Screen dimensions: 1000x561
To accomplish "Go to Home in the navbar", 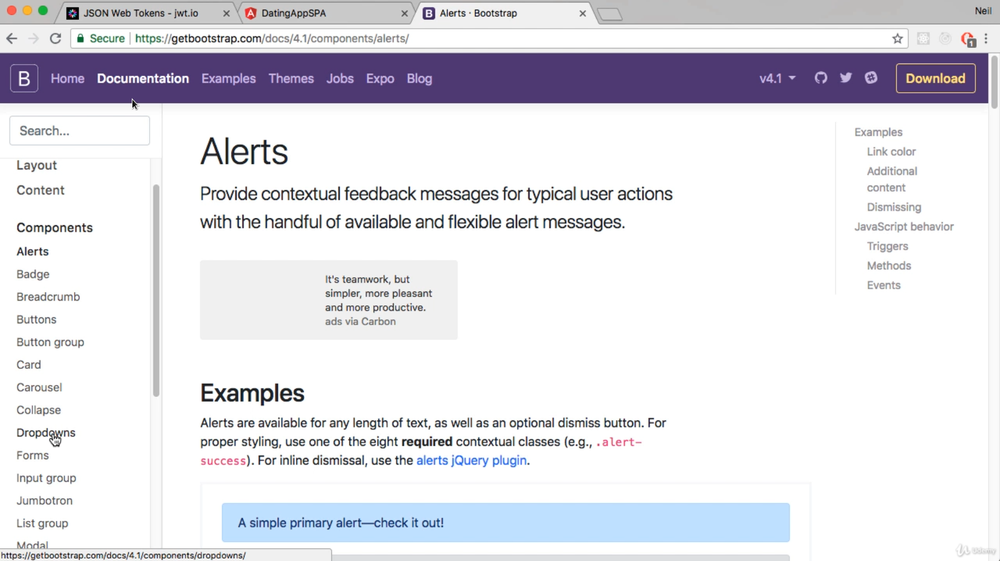I will click(68, 78).
